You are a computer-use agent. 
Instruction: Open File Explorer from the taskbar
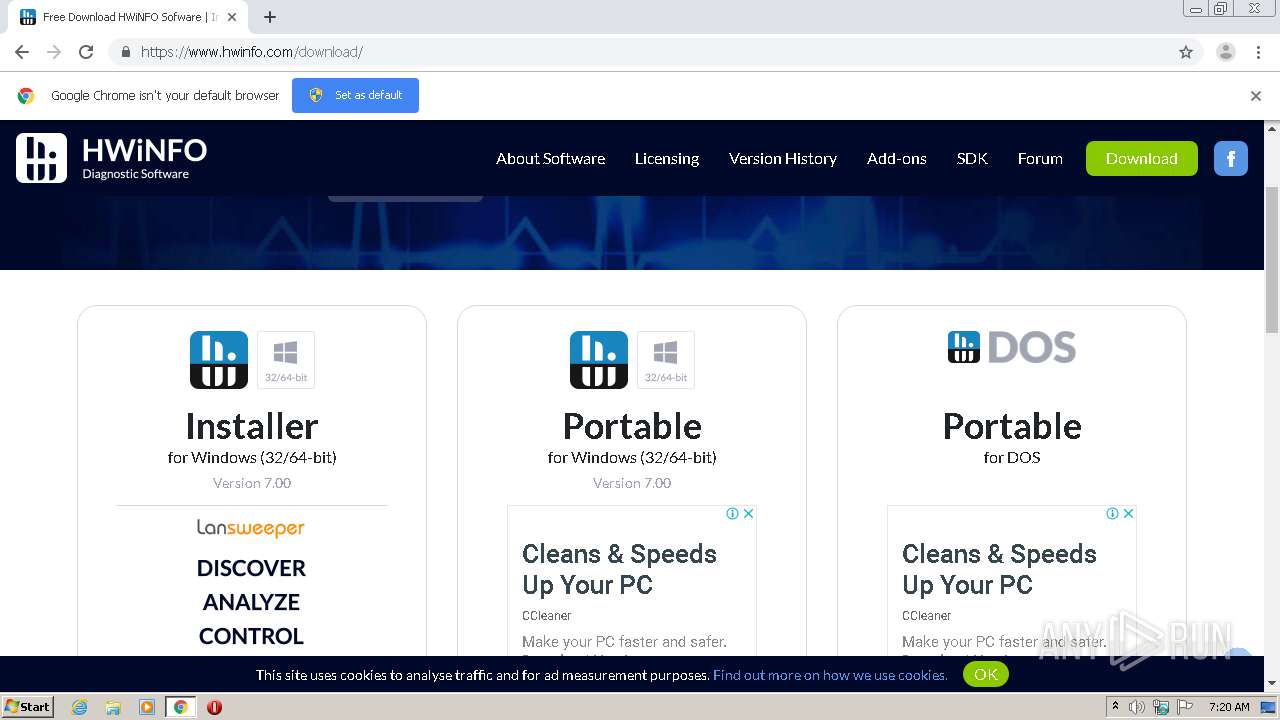pos(113,707)
